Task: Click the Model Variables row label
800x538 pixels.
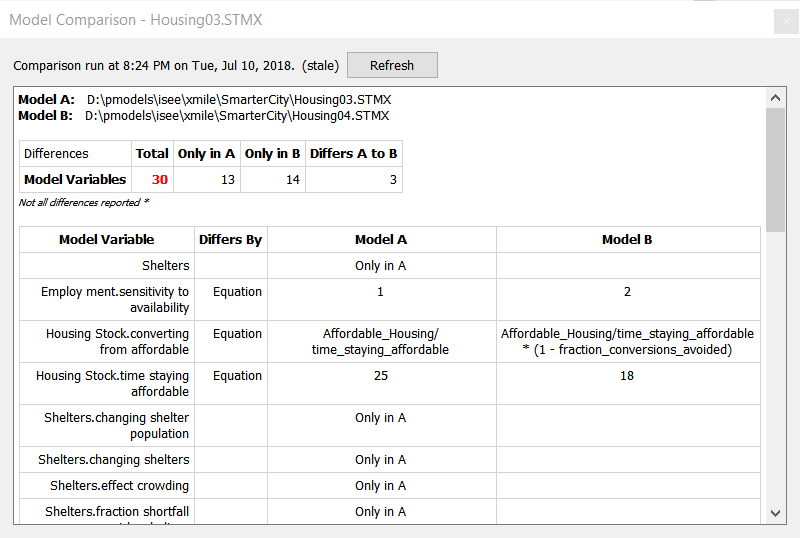Action: click(75, 180)
